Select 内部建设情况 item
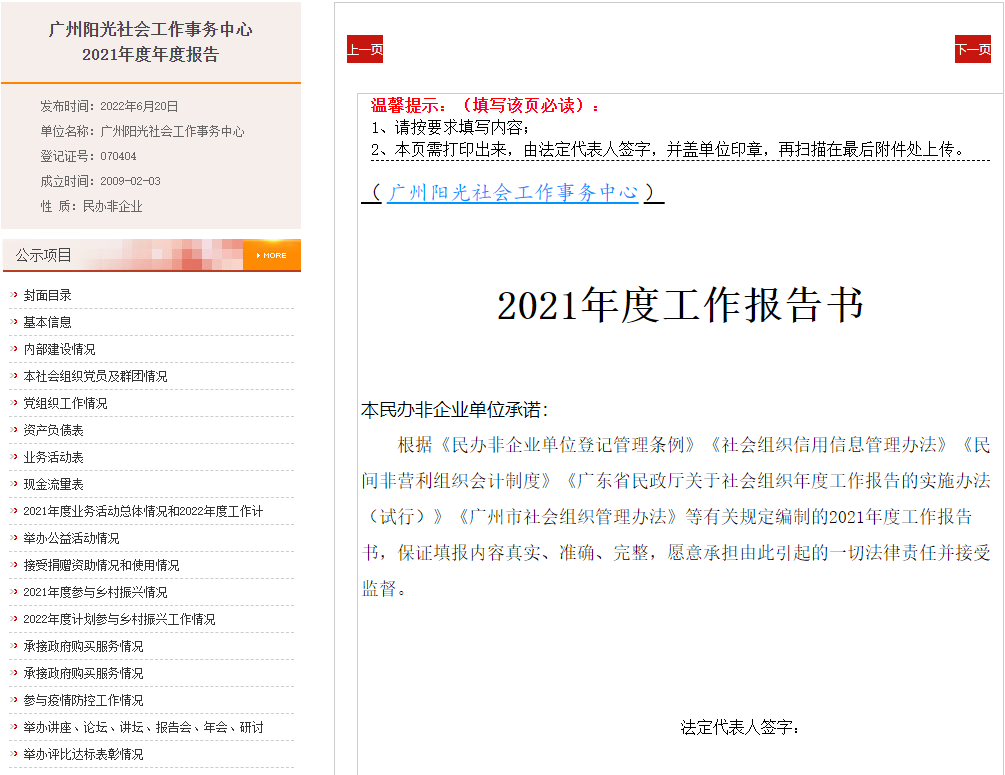The image size is (1005, 775). [59, 349]
